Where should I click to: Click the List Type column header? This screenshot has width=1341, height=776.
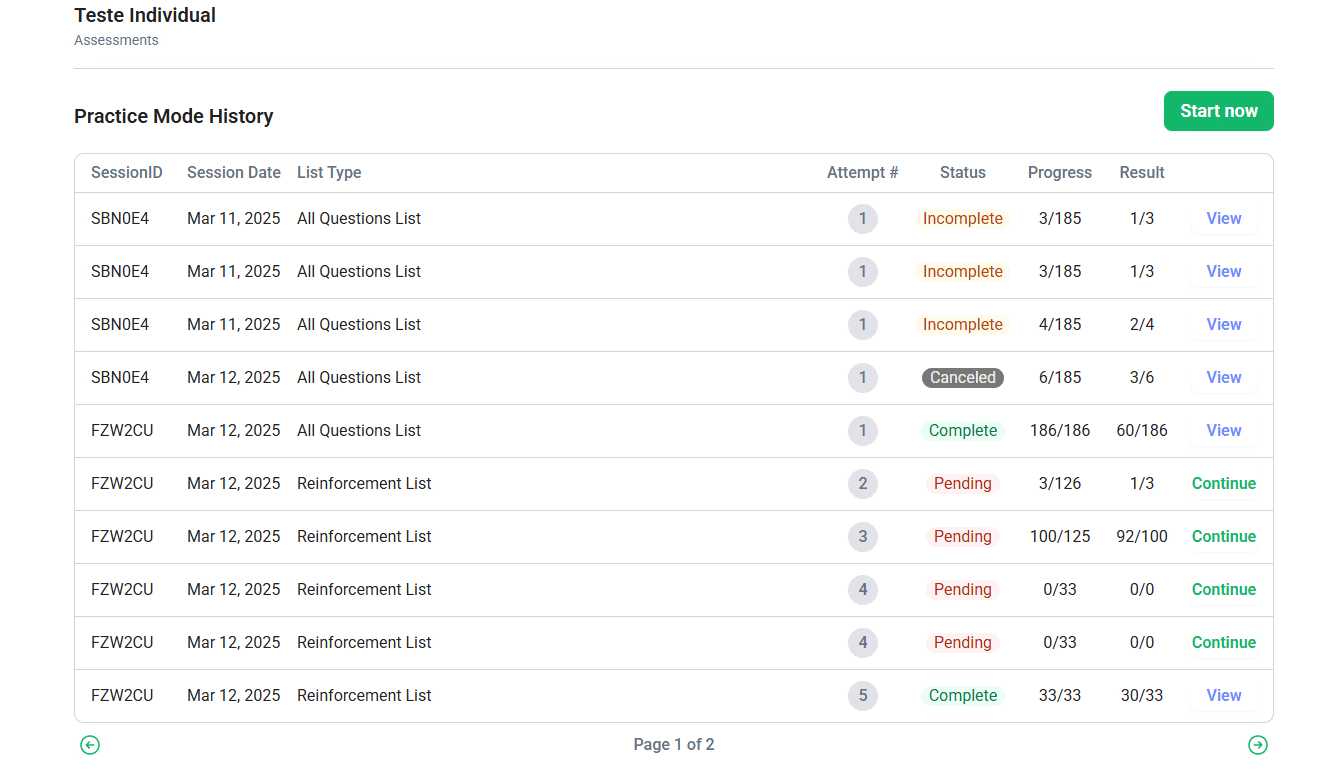tap(329, 173)
